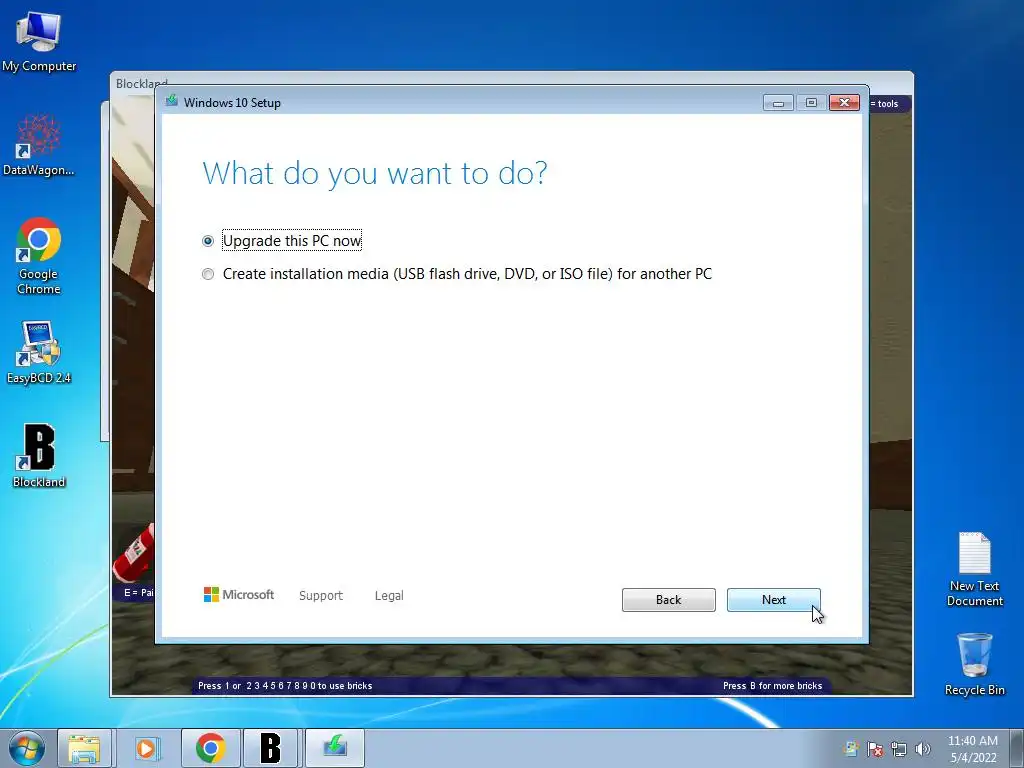Select the Google Chrome desktop shortcut
The height and width of the screenshot is (768, 1024).
coord(39,256)
